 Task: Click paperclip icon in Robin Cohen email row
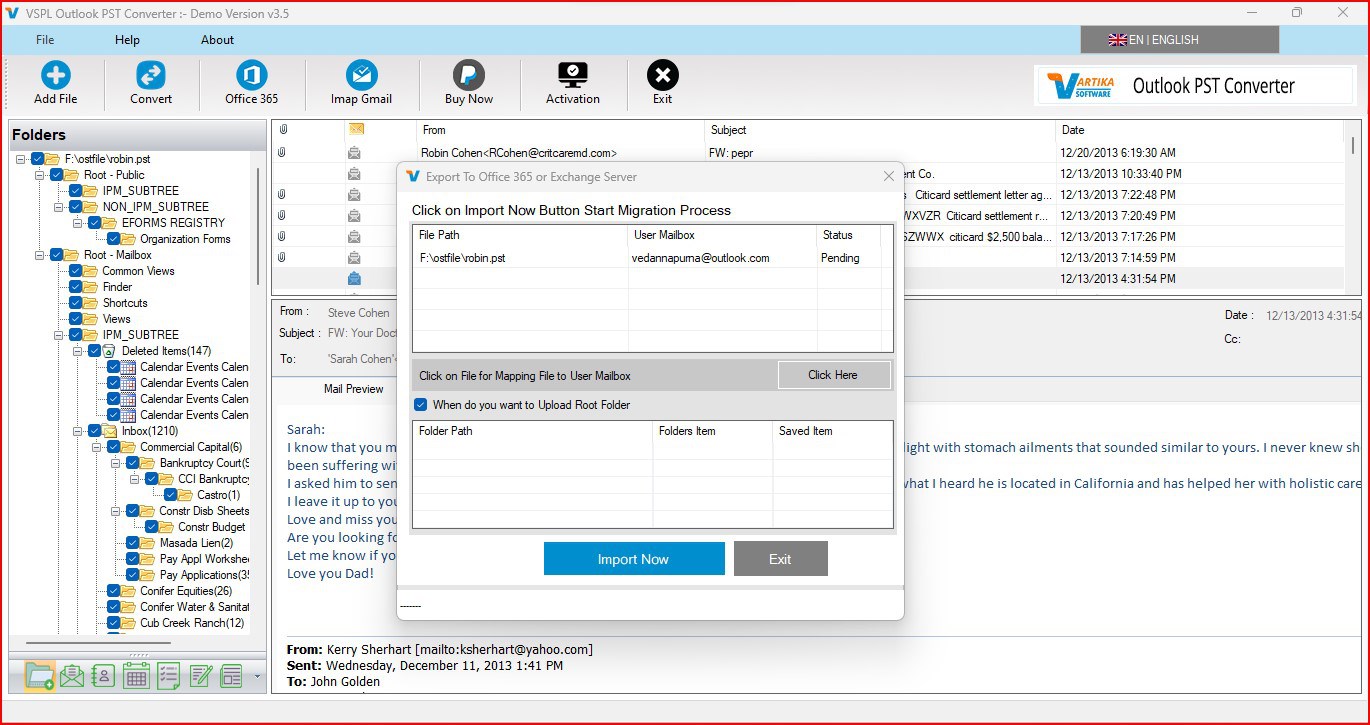click(283, 153)
